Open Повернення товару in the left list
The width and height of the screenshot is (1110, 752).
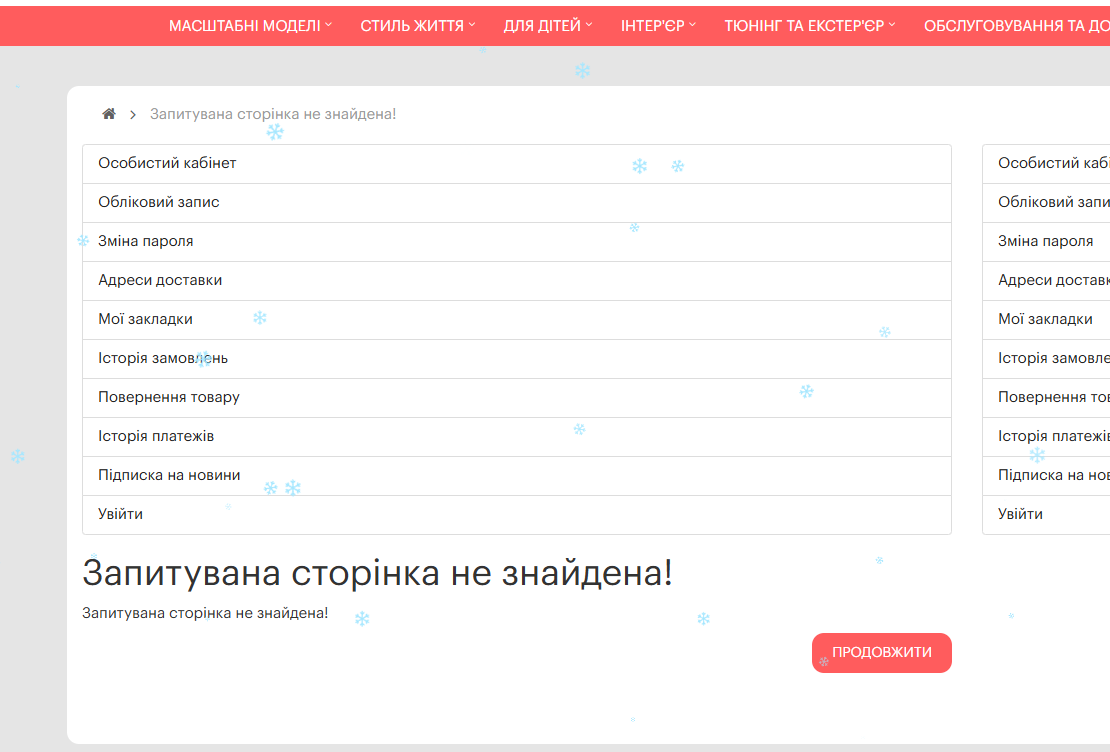pyautogui.click(x=517, y=397)
